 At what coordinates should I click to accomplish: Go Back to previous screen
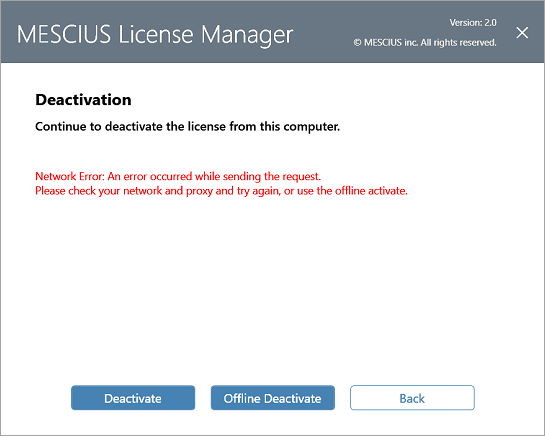tap(412, 398)
